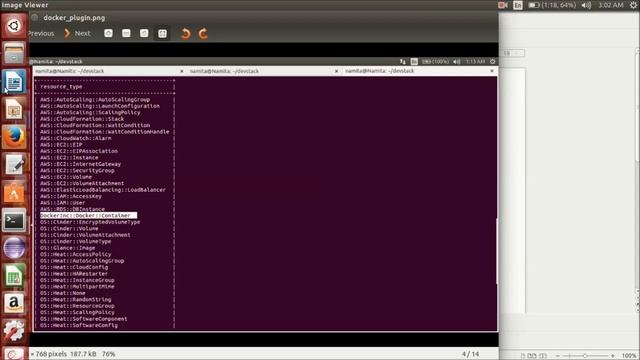Viewport: 640px width, 360px height.
Task: Open the session gear menu
Action: (x=633, y=5)
